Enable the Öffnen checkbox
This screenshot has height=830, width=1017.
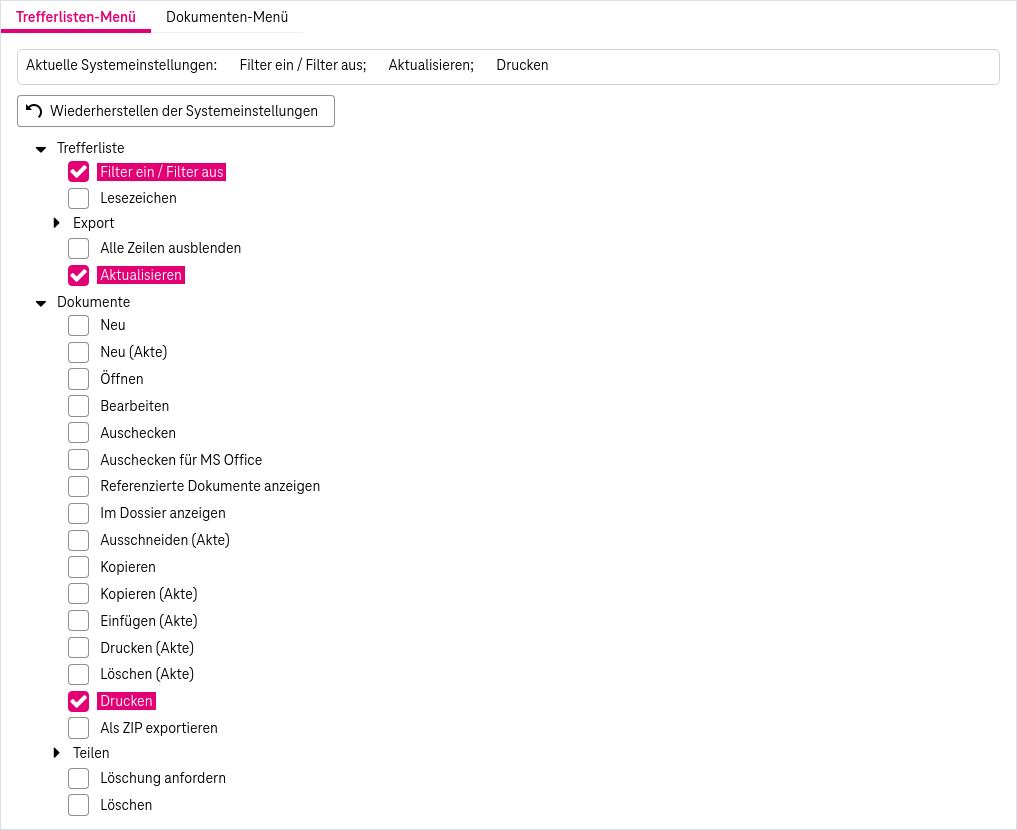78,379
